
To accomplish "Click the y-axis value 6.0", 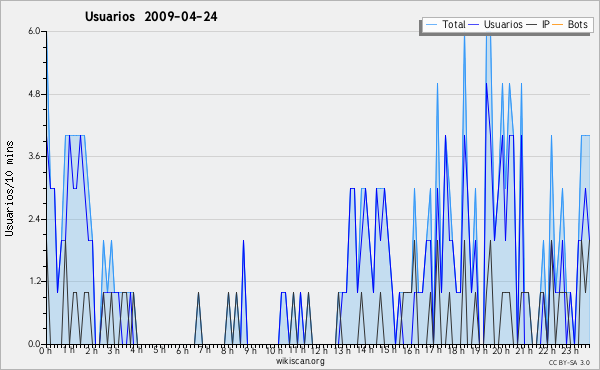I will coord(34,31).
